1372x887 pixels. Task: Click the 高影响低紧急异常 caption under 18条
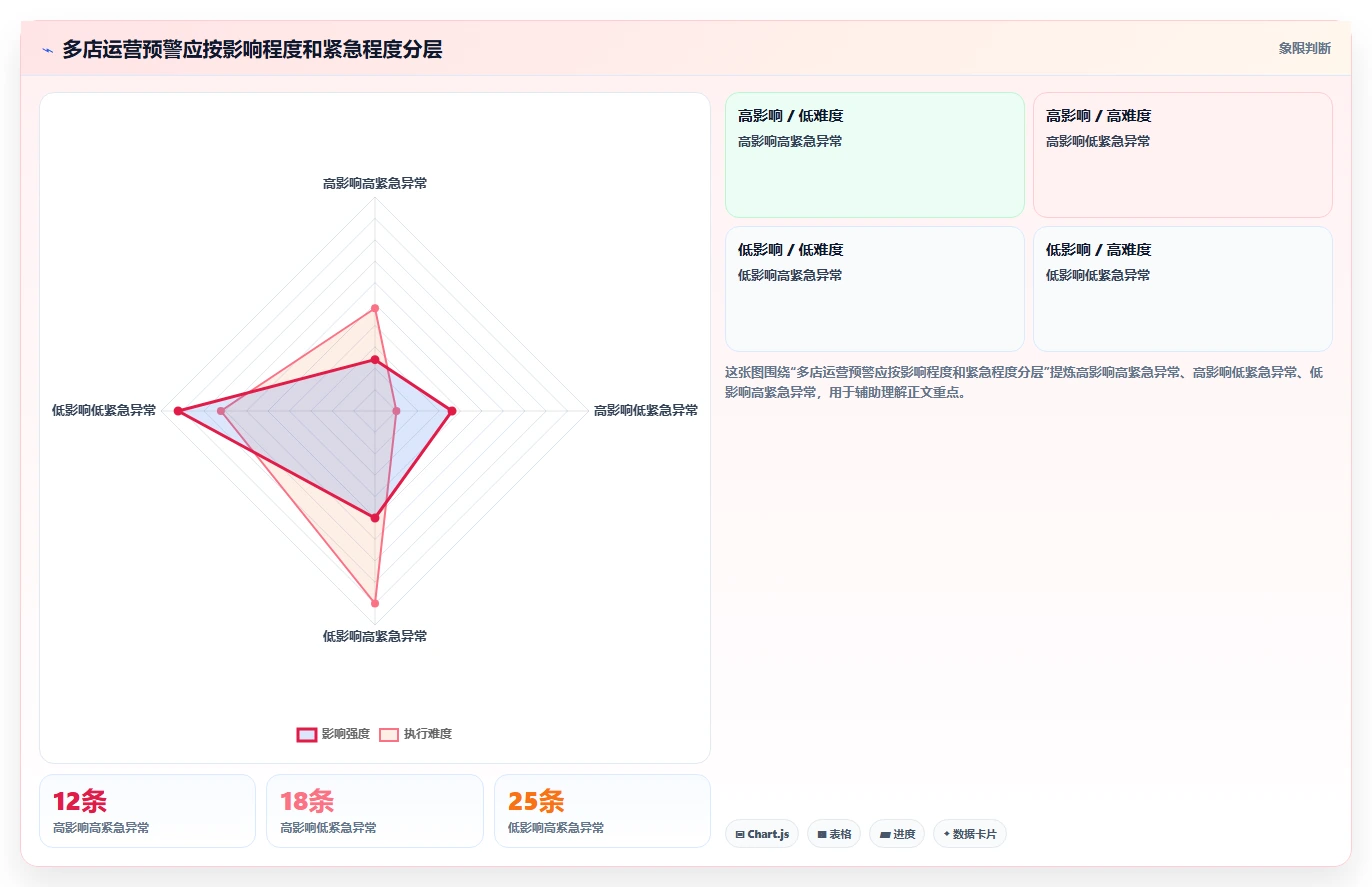[x=328, y=829]
